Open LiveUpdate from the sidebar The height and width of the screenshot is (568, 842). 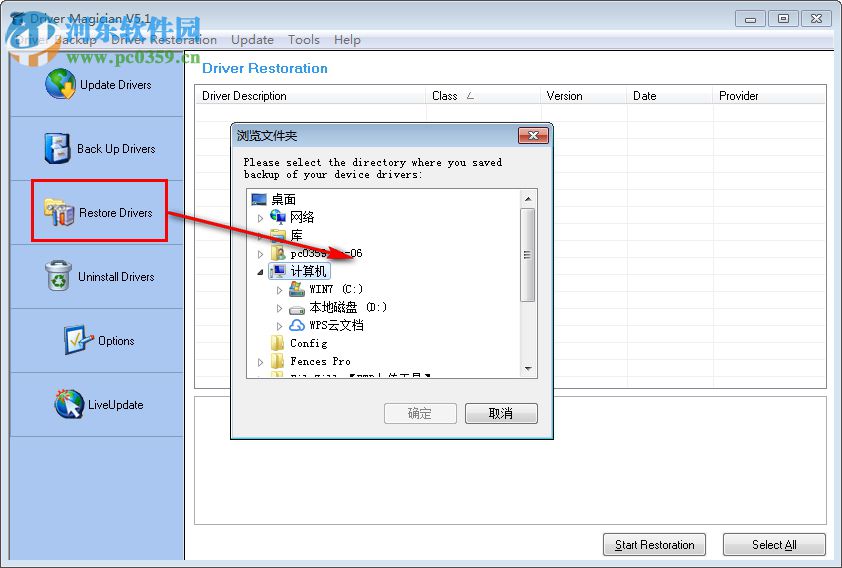click(x=99, y=404)
